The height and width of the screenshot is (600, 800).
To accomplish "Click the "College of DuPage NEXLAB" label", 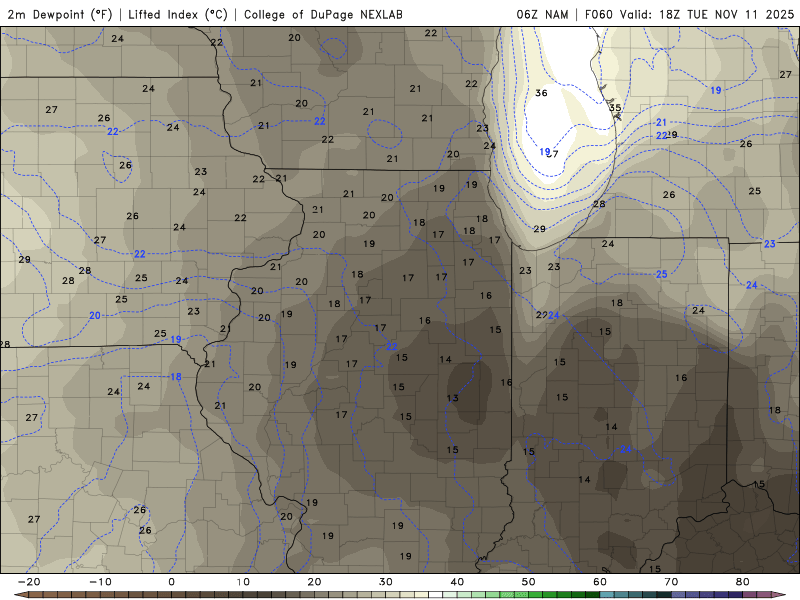I will [323, 14].
